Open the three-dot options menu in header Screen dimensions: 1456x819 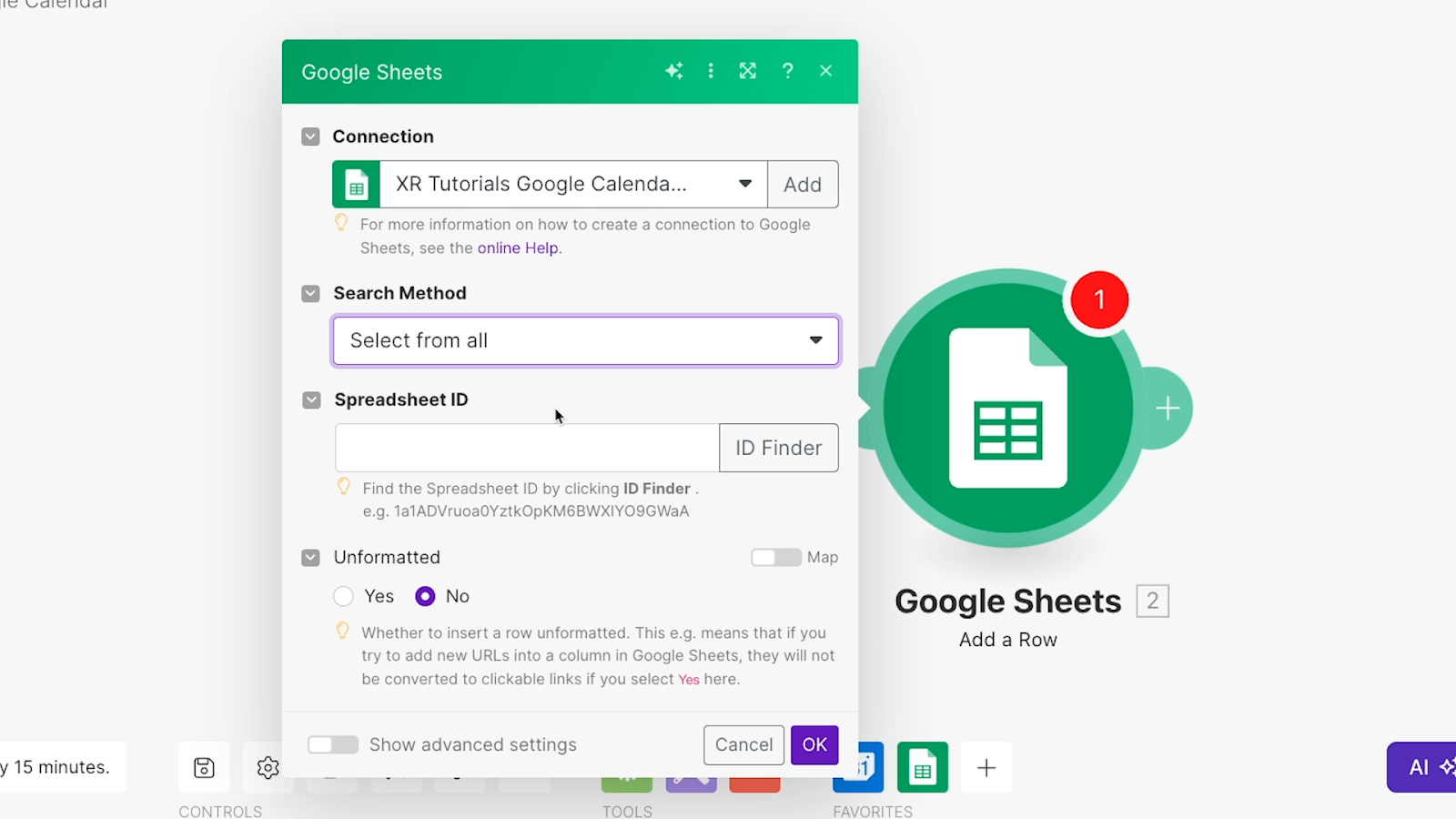click(x=711, y=71)
